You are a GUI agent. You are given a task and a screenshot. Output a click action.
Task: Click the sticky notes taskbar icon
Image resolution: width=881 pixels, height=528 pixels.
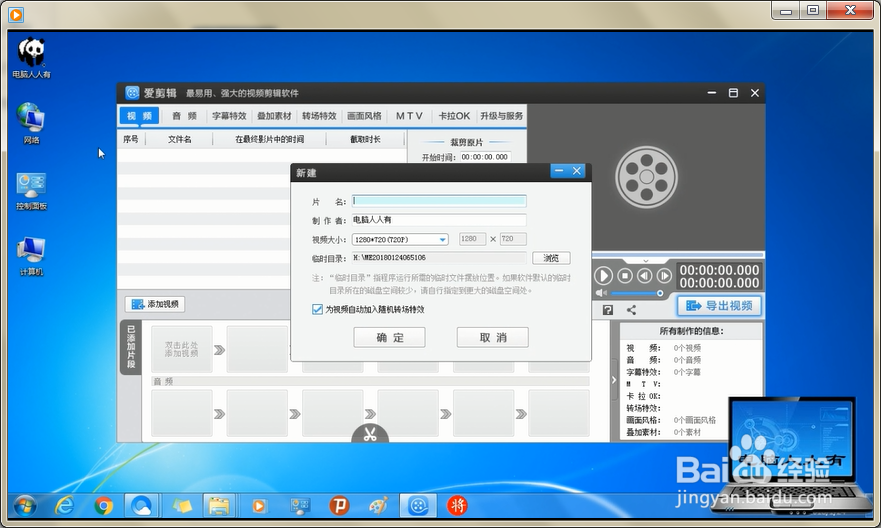pyautogui.click(x=181, y=507)
